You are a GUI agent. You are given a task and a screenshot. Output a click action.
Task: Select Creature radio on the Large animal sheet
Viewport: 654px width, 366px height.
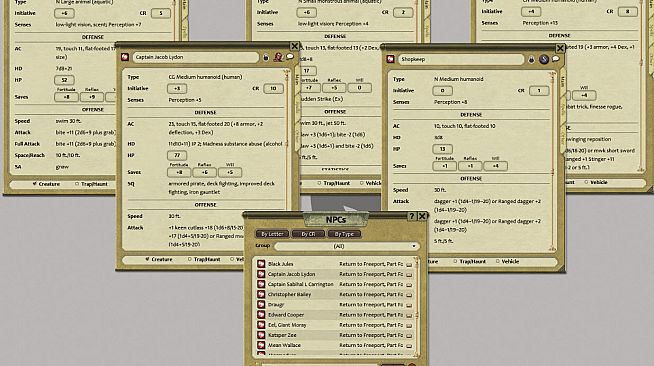(35, 184)
